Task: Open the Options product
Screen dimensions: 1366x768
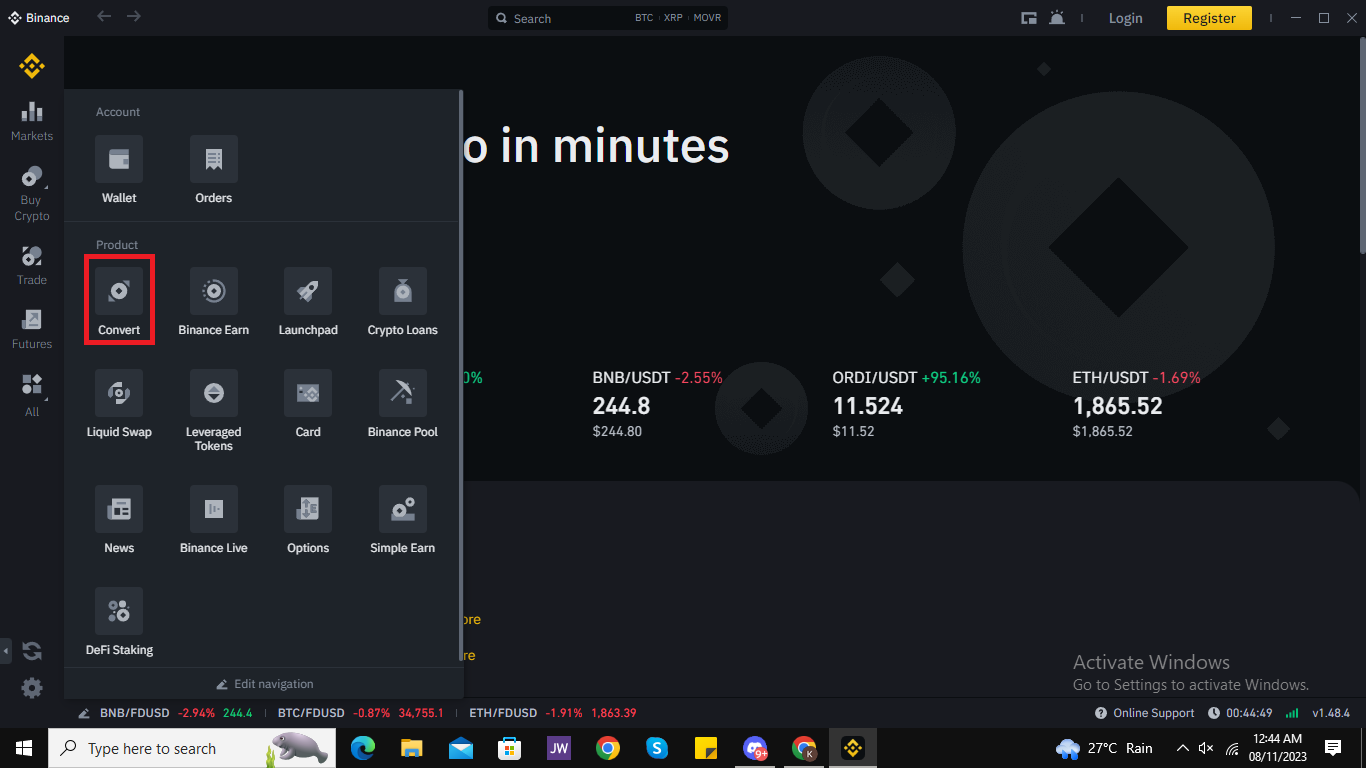Action: (308, 520)
